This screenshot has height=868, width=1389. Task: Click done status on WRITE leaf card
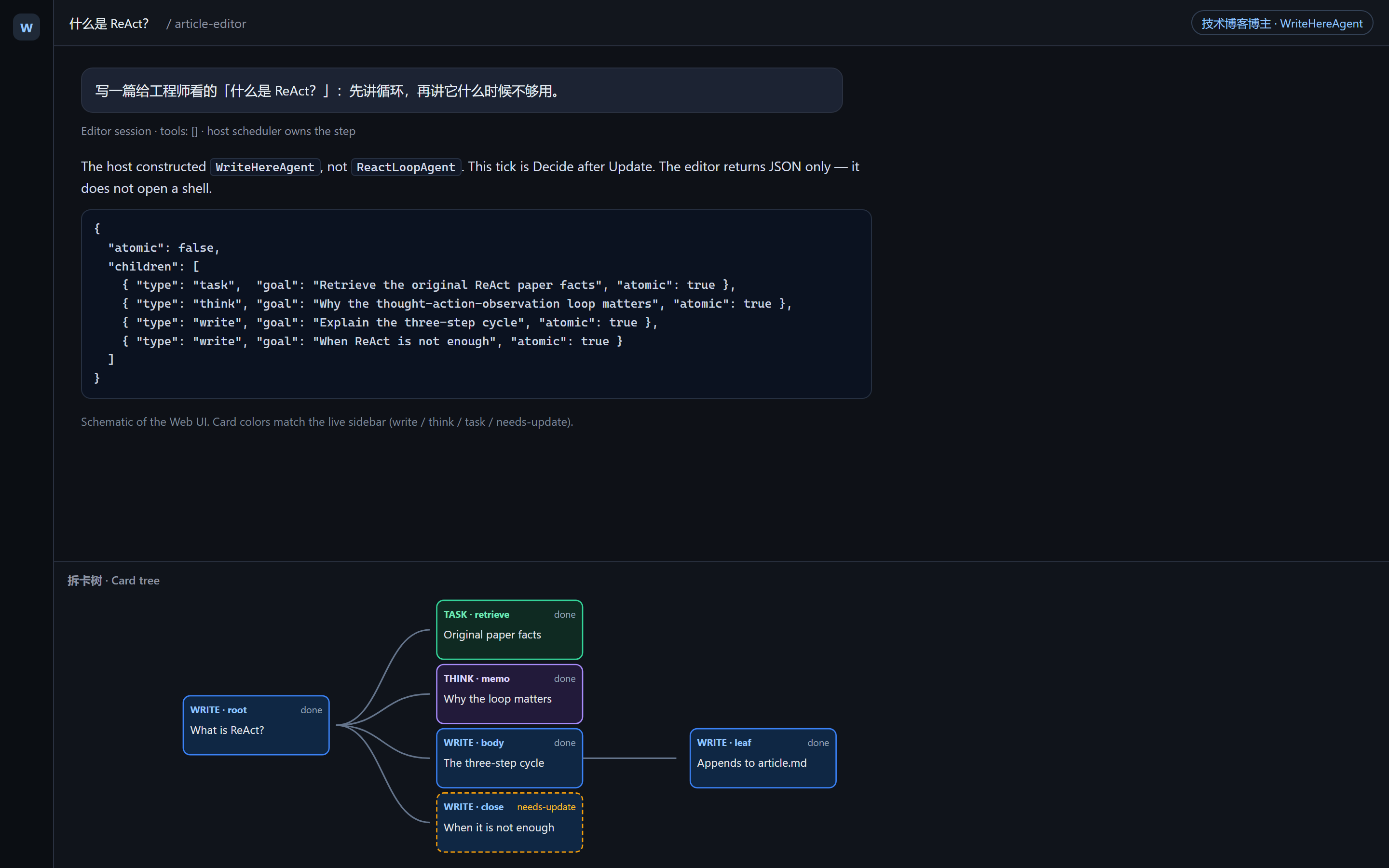pyautogui.click(x=818, y=743)
